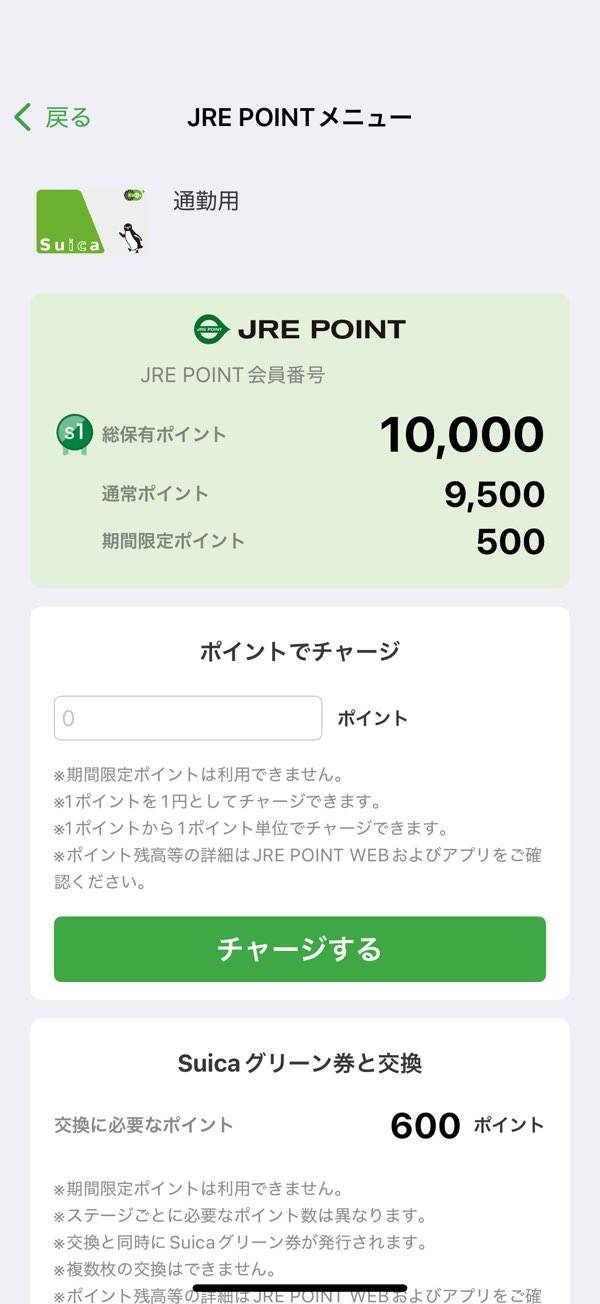The image size is (600, 1304).
Task: Tap the green back chevron arrow
Action: click(23, 118)
